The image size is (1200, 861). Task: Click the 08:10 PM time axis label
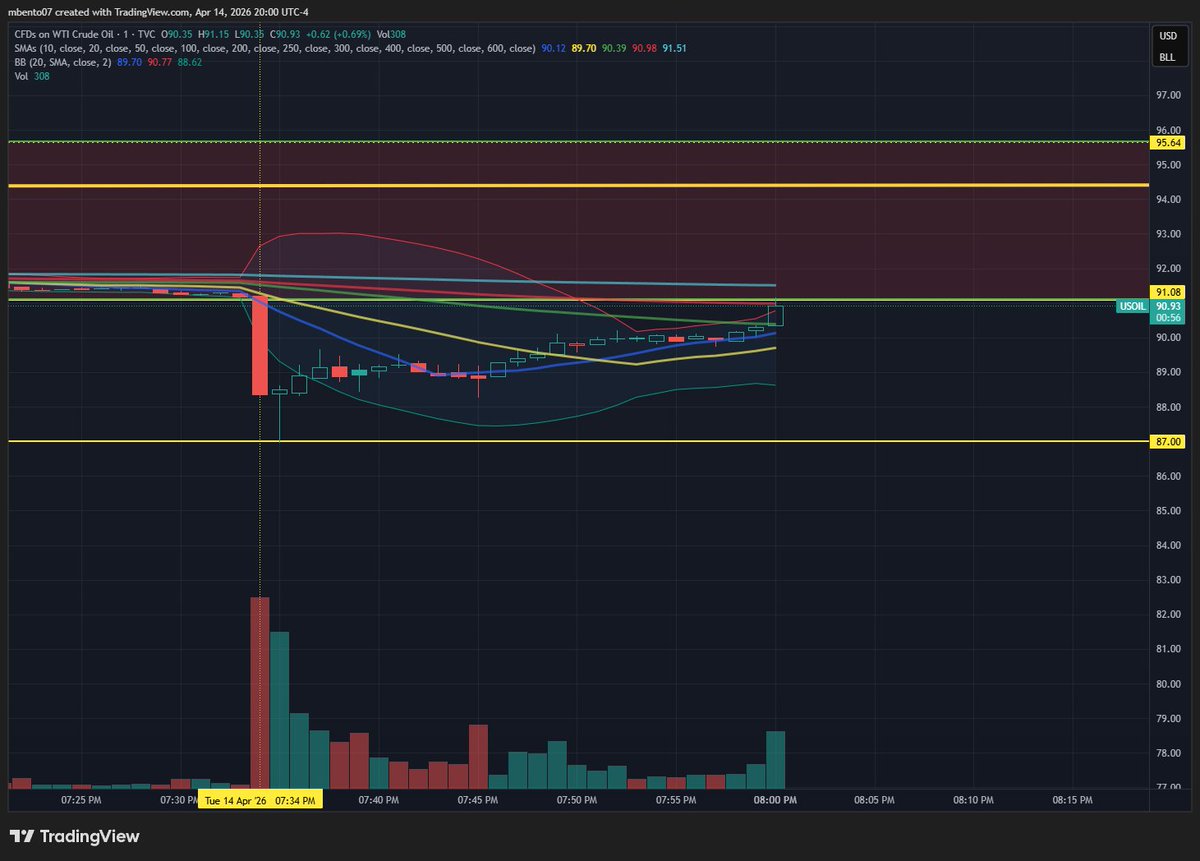point(973,801)
